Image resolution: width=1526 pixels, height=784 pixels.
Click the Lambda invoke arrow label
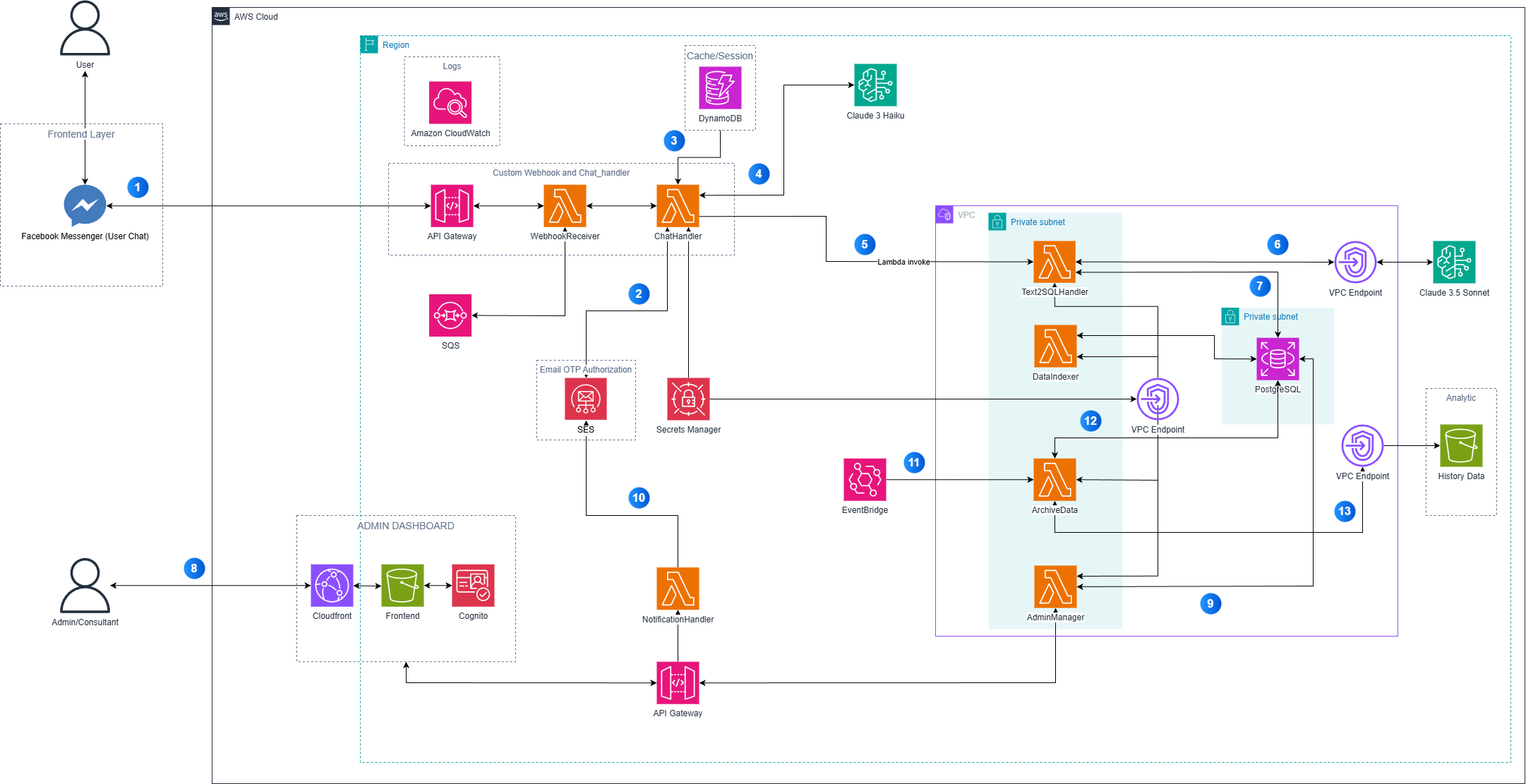tap(903, 262)
